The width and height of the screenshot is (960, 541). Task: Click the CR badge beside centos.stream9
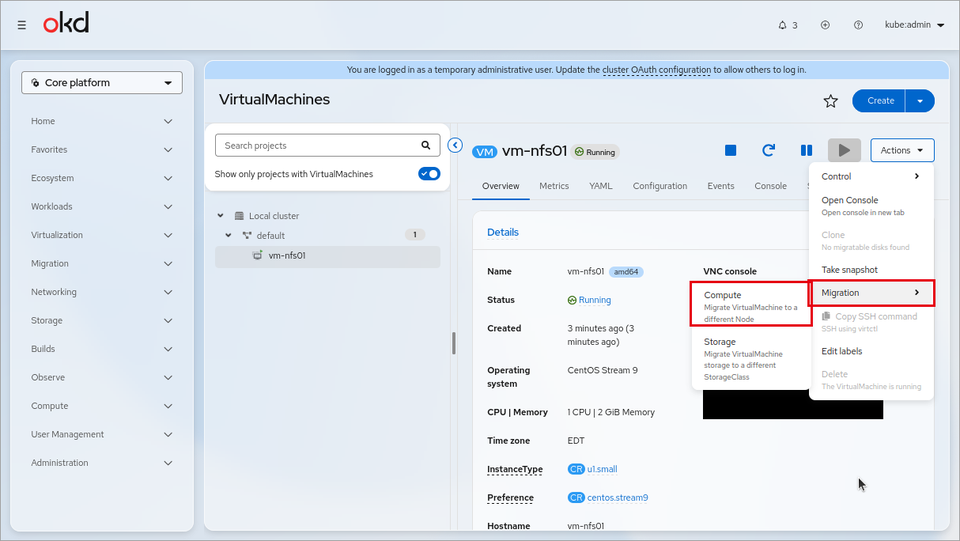pyautogui.click(x=576, y=498)
